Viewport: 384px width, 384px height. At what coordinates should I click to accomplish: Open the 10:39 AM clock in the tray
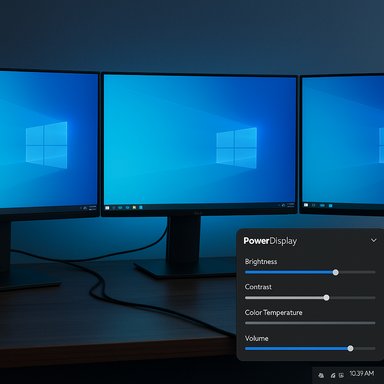tap(362, 373)
